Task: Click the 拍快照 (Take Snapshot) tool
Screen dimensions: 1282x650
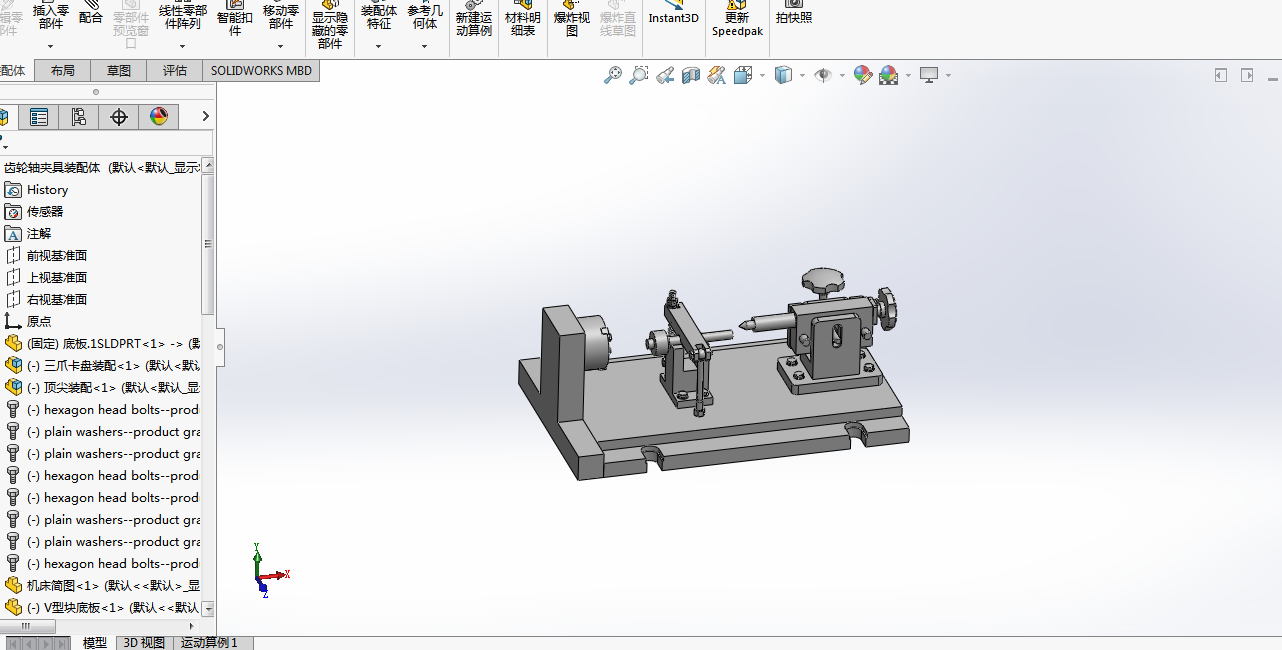Action: (x=794, y=13)
